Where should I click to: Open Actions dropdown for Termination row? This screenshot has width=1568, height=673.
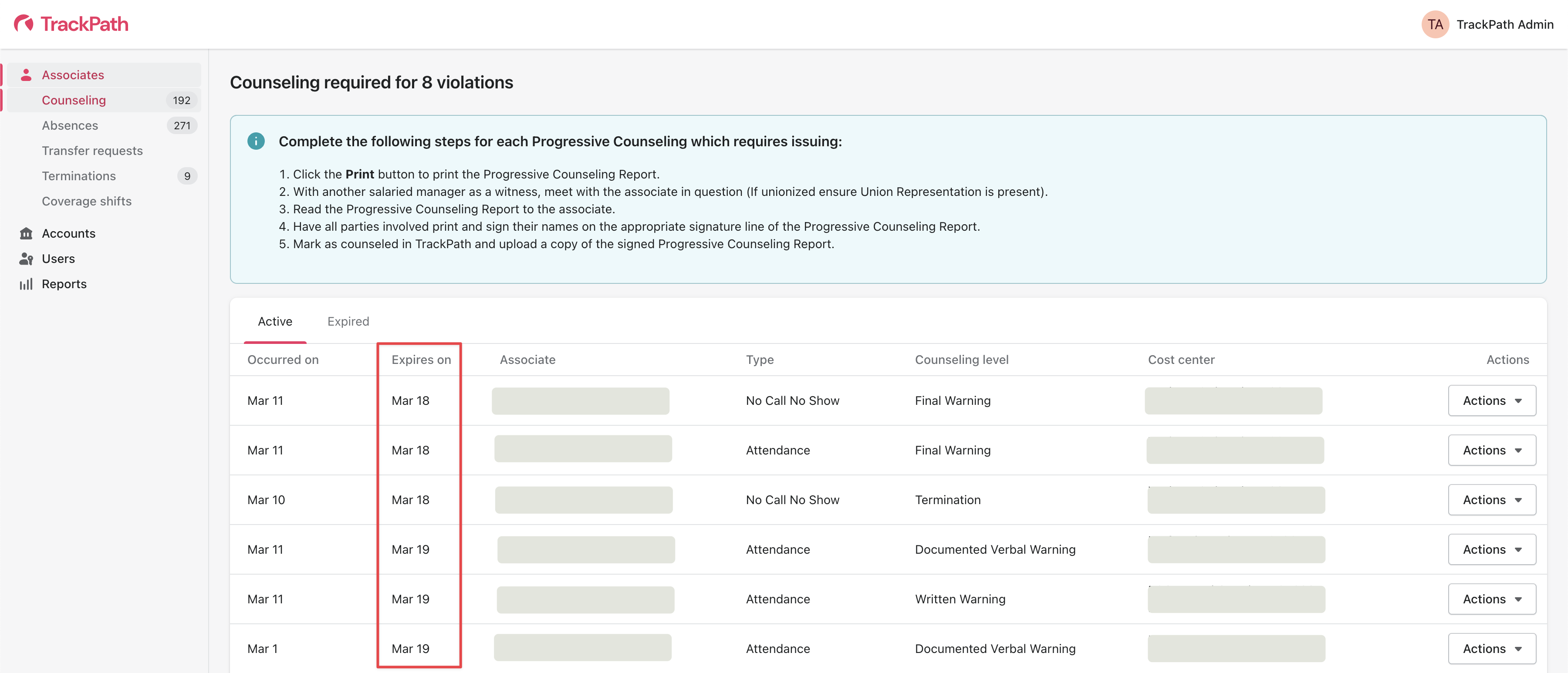(1491, 500)
